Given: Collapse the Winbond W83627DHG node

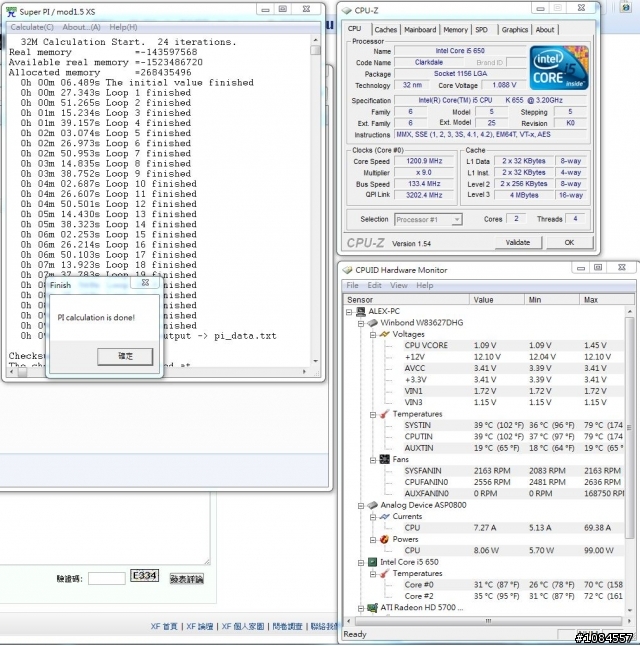Looking at the screenshot, I should click(x=361, y=323).
